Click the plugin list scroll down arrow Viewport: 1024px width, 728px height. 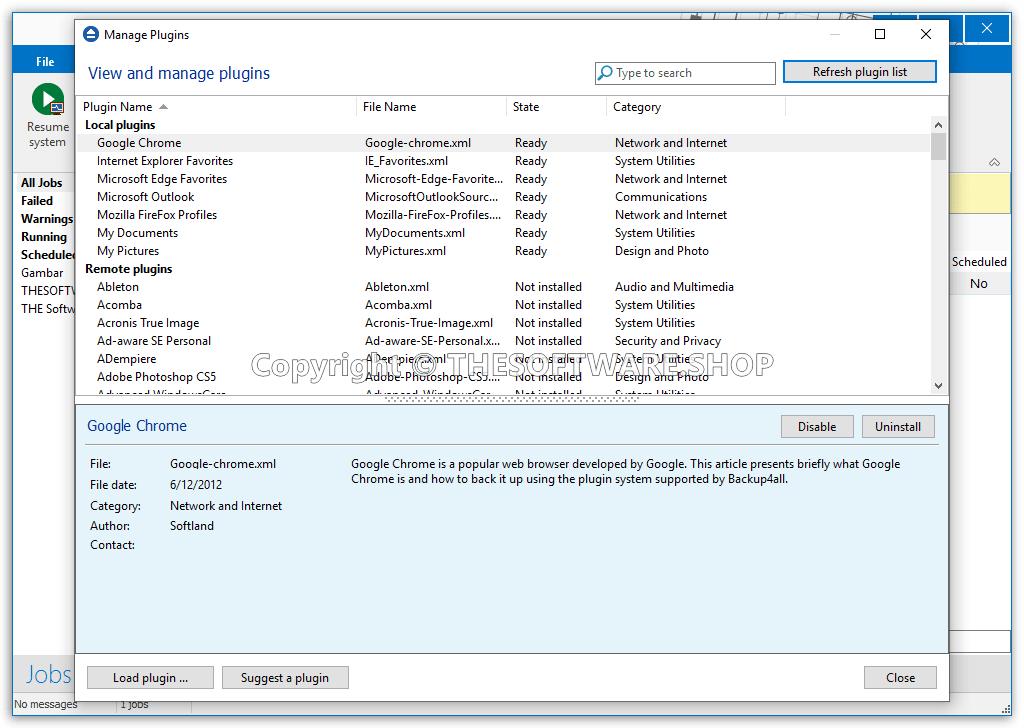[938, 386]
